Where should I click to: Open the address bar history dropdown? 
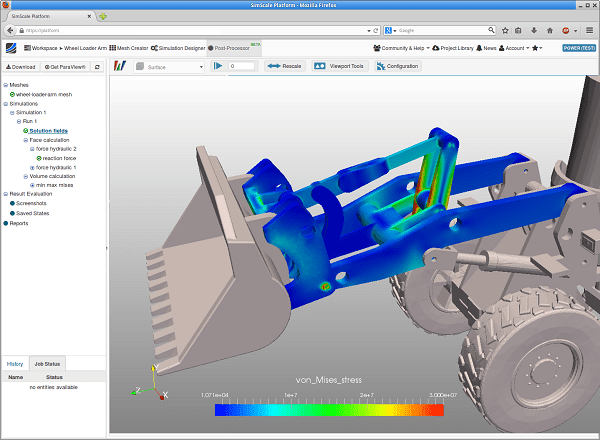[369, 30]
